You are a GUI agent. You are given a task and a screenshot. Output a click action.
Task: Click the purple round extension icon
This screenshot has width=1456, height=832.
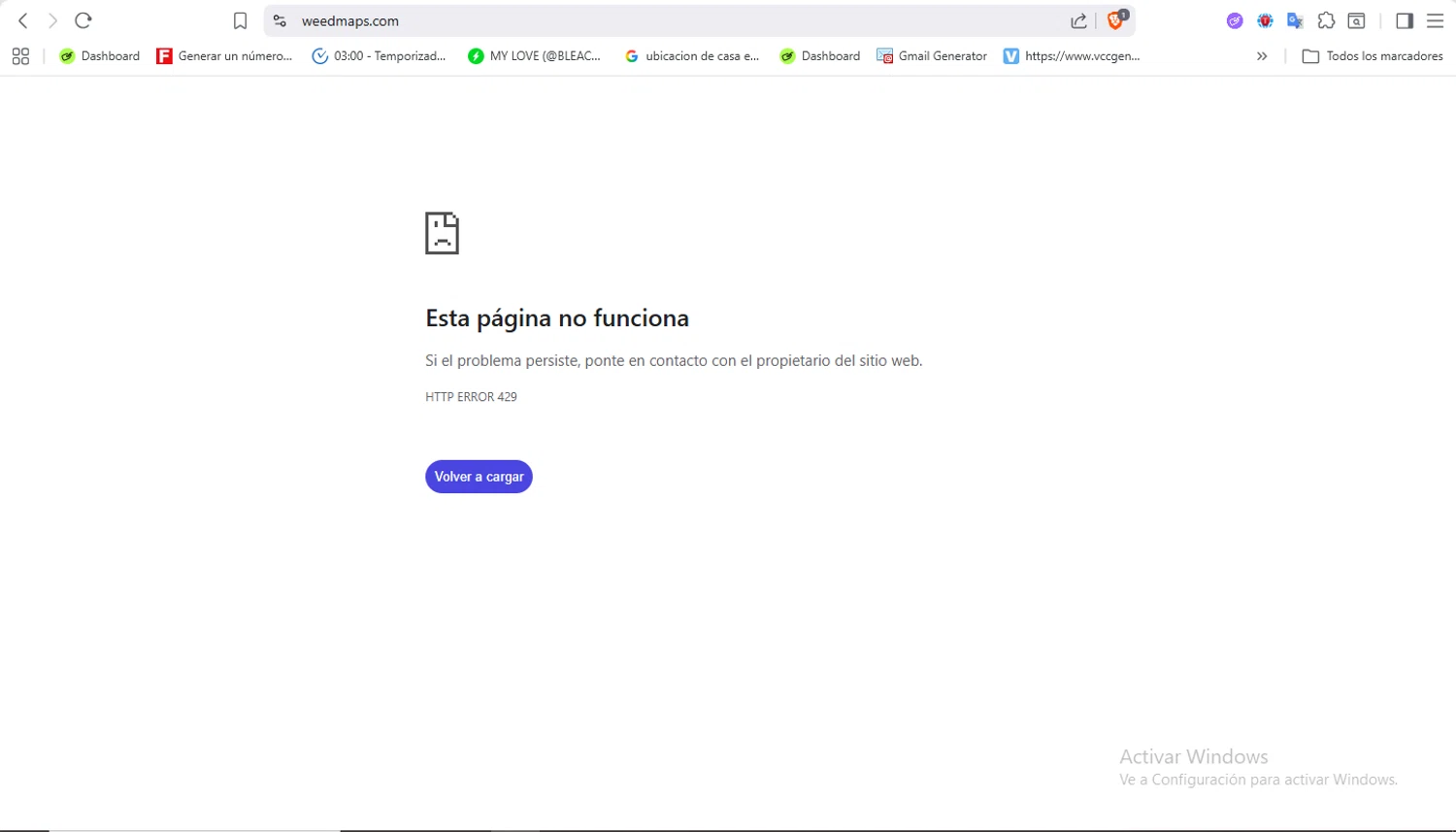point(1235,20)
